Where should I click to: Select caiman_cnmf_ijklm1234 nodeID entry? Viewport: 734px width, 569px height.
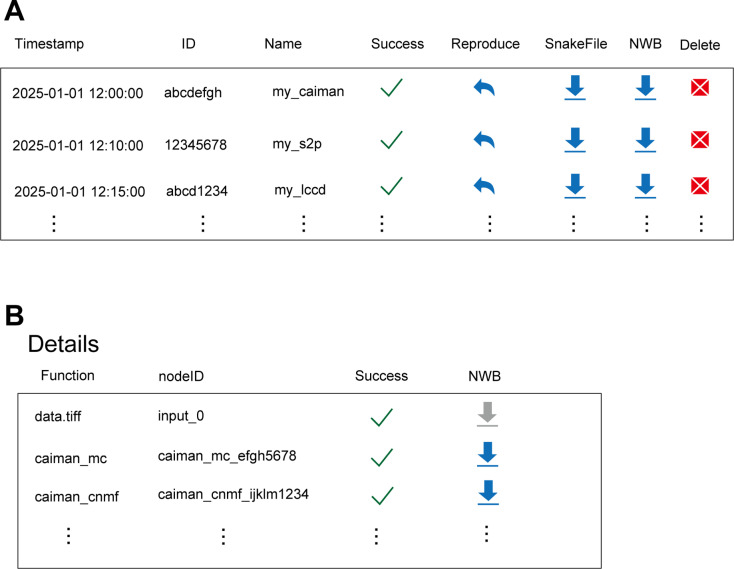coord(233,495)
